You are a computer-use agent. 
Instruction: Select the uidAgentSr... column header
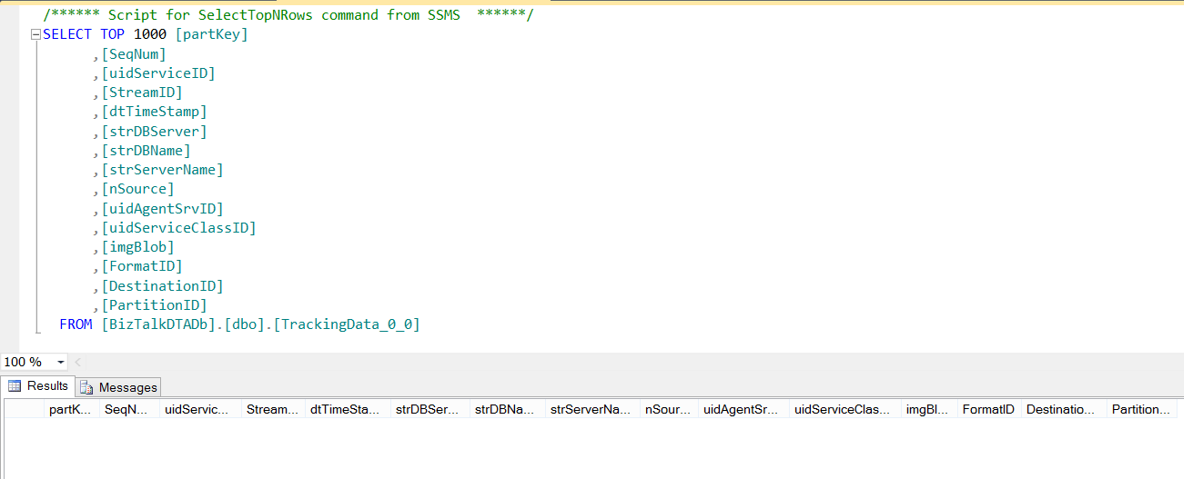744,409
